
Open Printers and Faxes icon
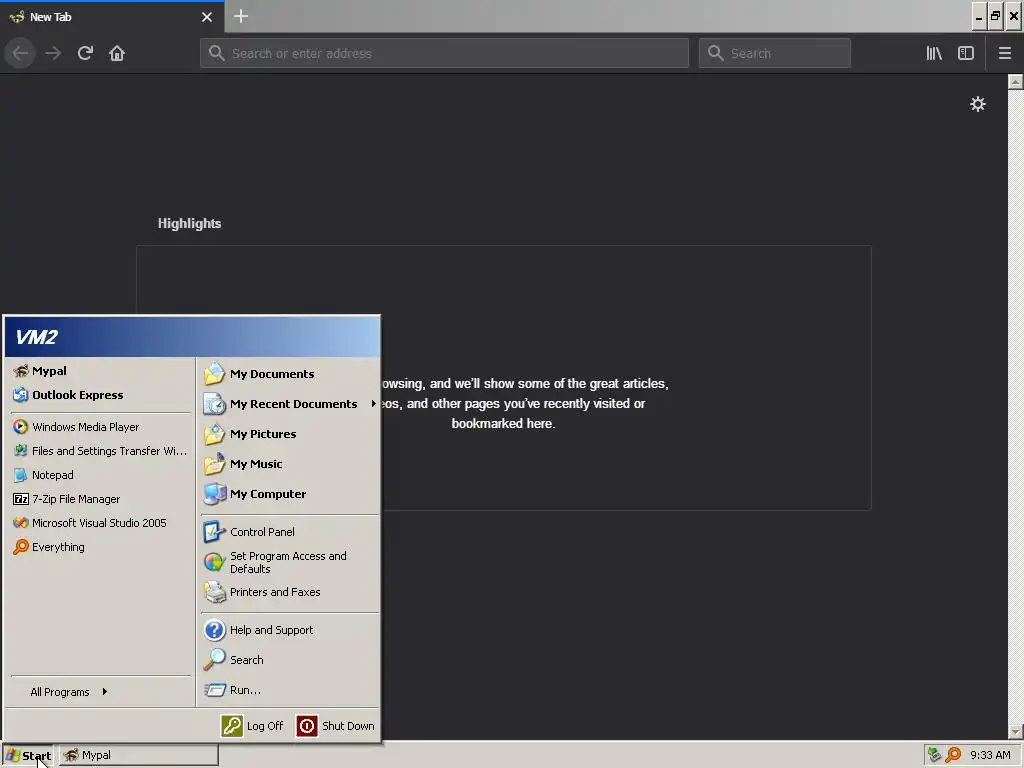214,592
